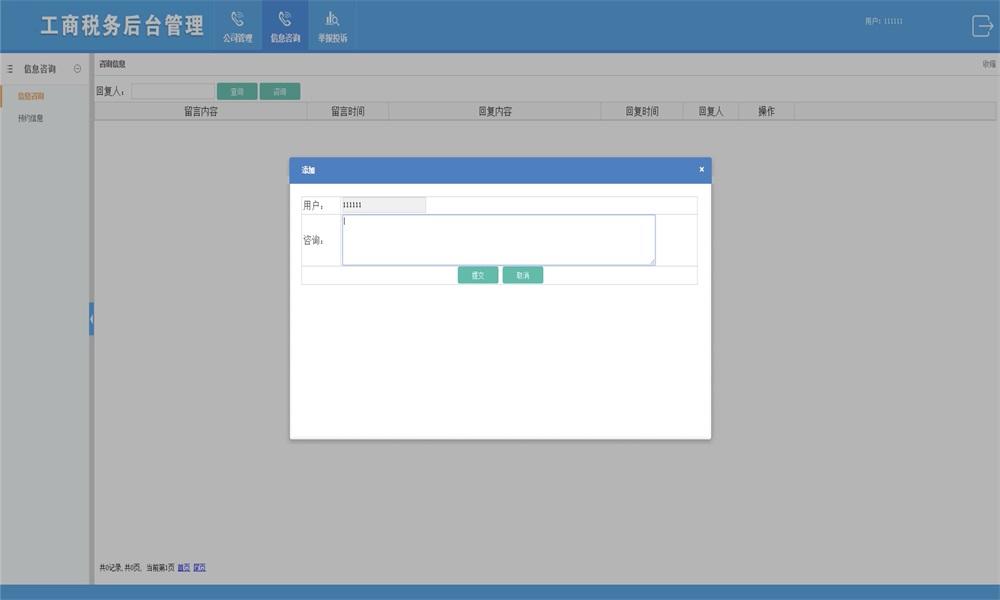Collapse the 信息咨询 sidebar section circle icon

coord(78,69)
